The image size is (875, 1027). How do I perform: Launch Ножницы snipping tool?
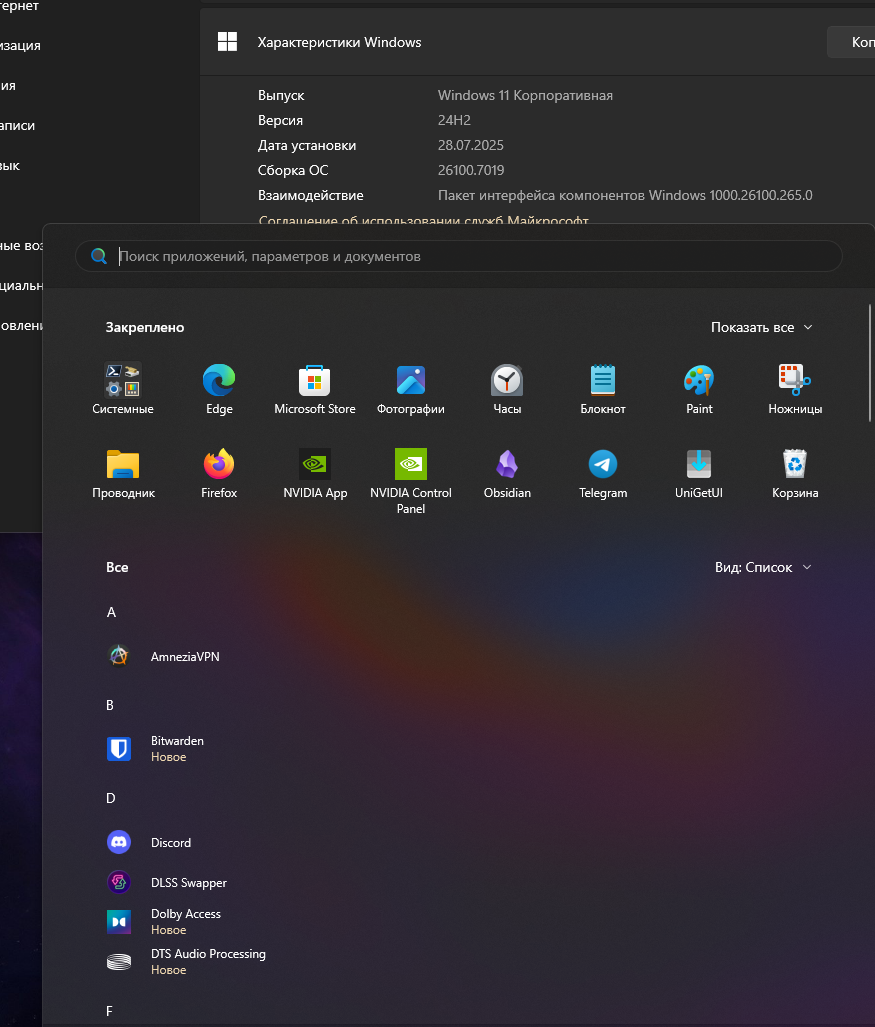[x=795, y=389]
